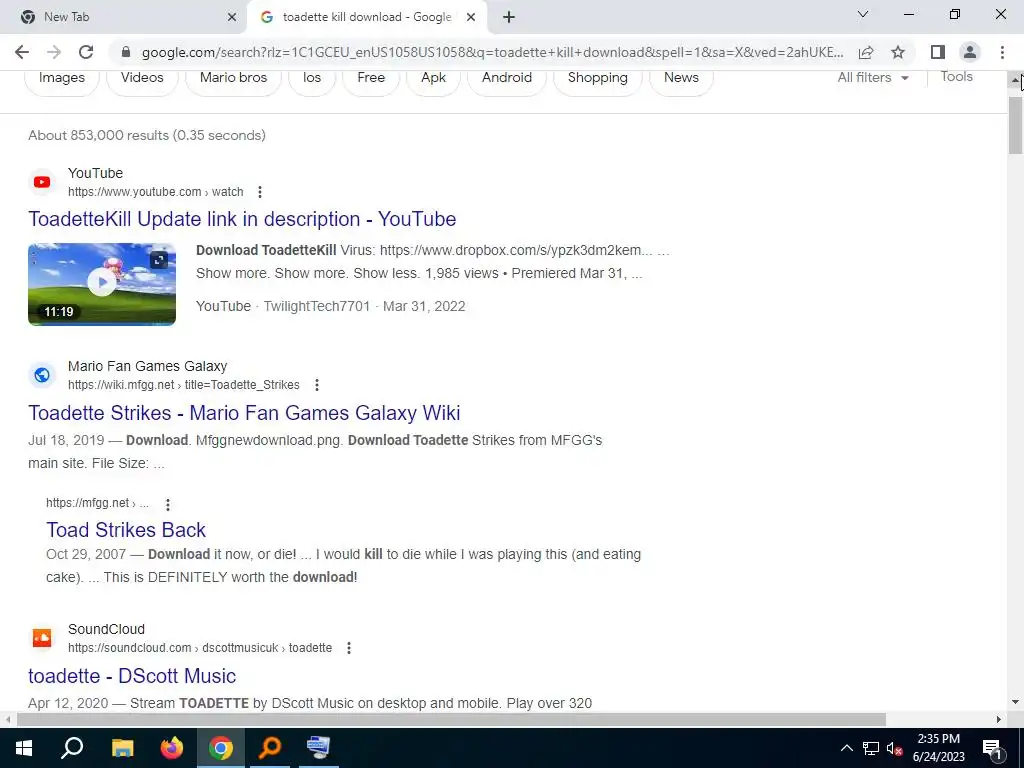
Task: Apply the Free filter chip
Action: pos(371,78)
